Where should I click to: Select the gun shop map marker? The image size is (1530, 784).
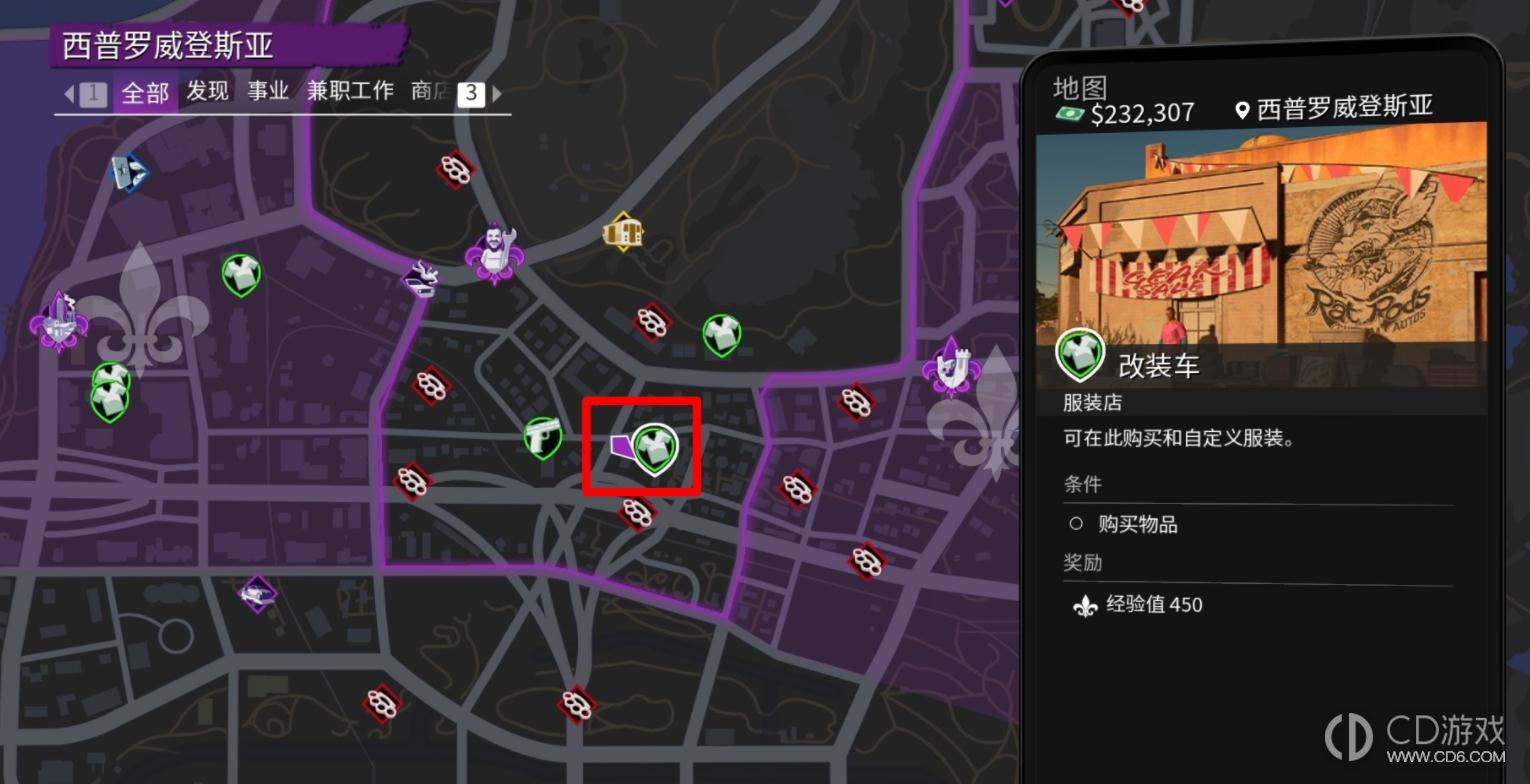(x=542, y=437)
